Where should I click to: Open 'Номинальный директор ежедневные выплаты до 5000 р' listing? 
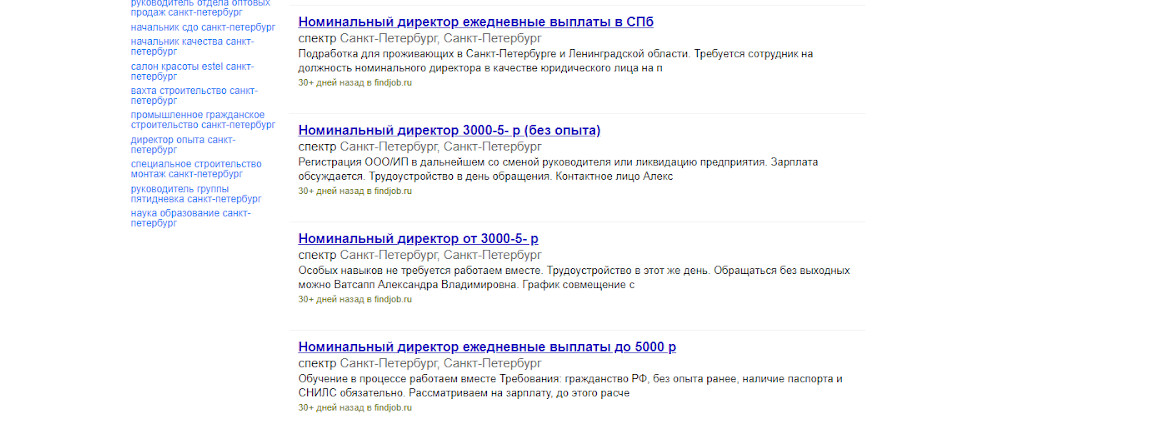pos(487,347)
